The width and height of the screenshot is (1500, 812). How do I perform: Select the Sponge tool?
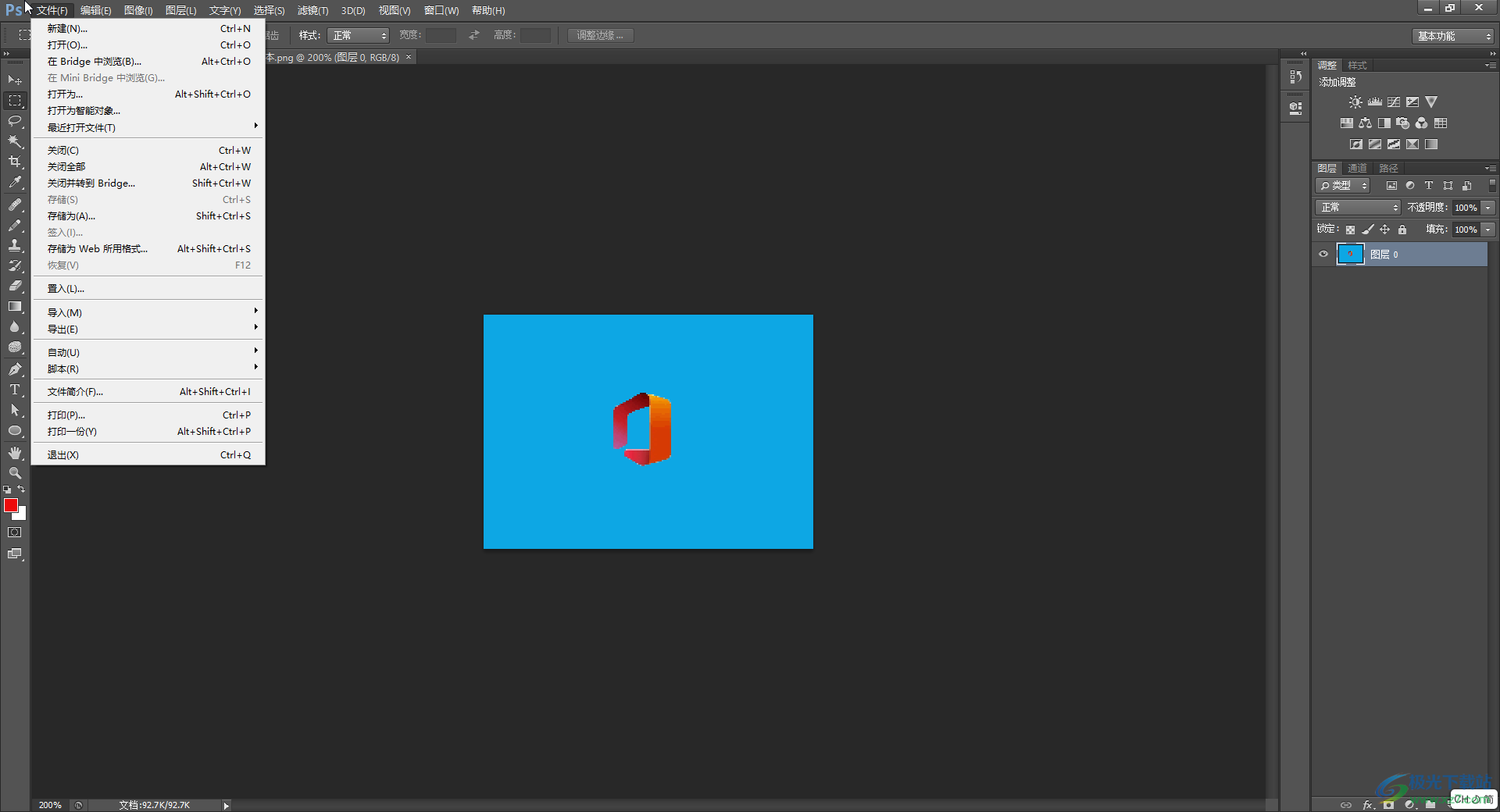tap(15, 347)
